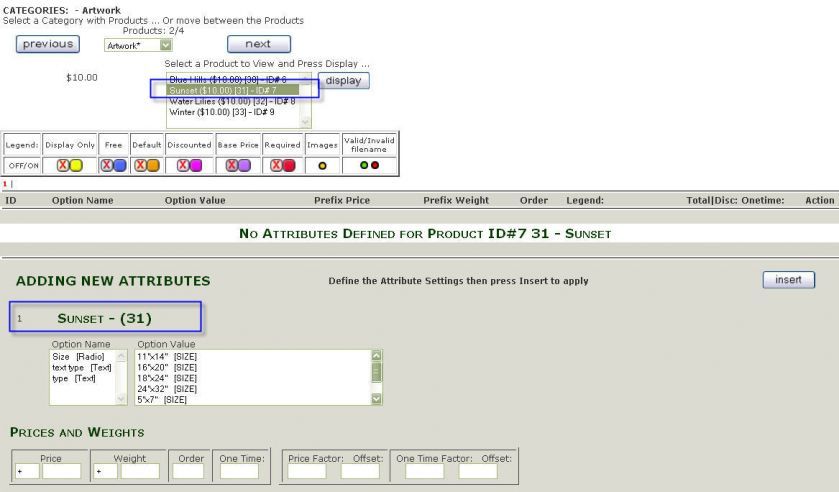This screenshot has height=492, width=839.
Task: Open the Artwork category dropdown
Action: click(x=138, y=45)
